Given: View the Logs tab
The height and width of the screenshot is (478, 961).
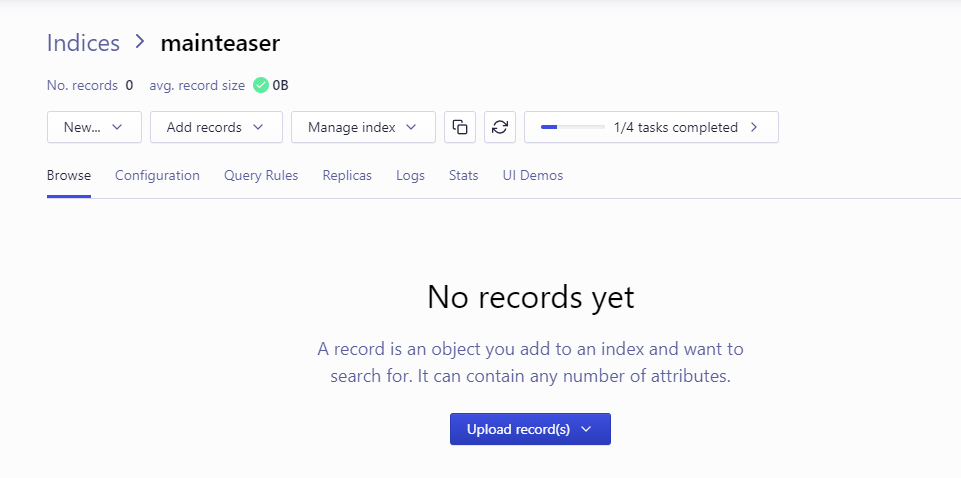Looking at the screenshot, I should 410,175.
